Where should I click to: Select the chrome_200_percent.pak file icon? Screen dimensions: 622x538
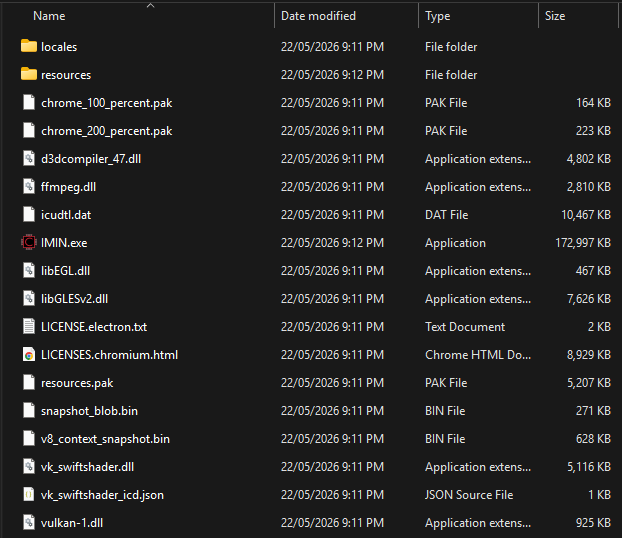[29, 130]
